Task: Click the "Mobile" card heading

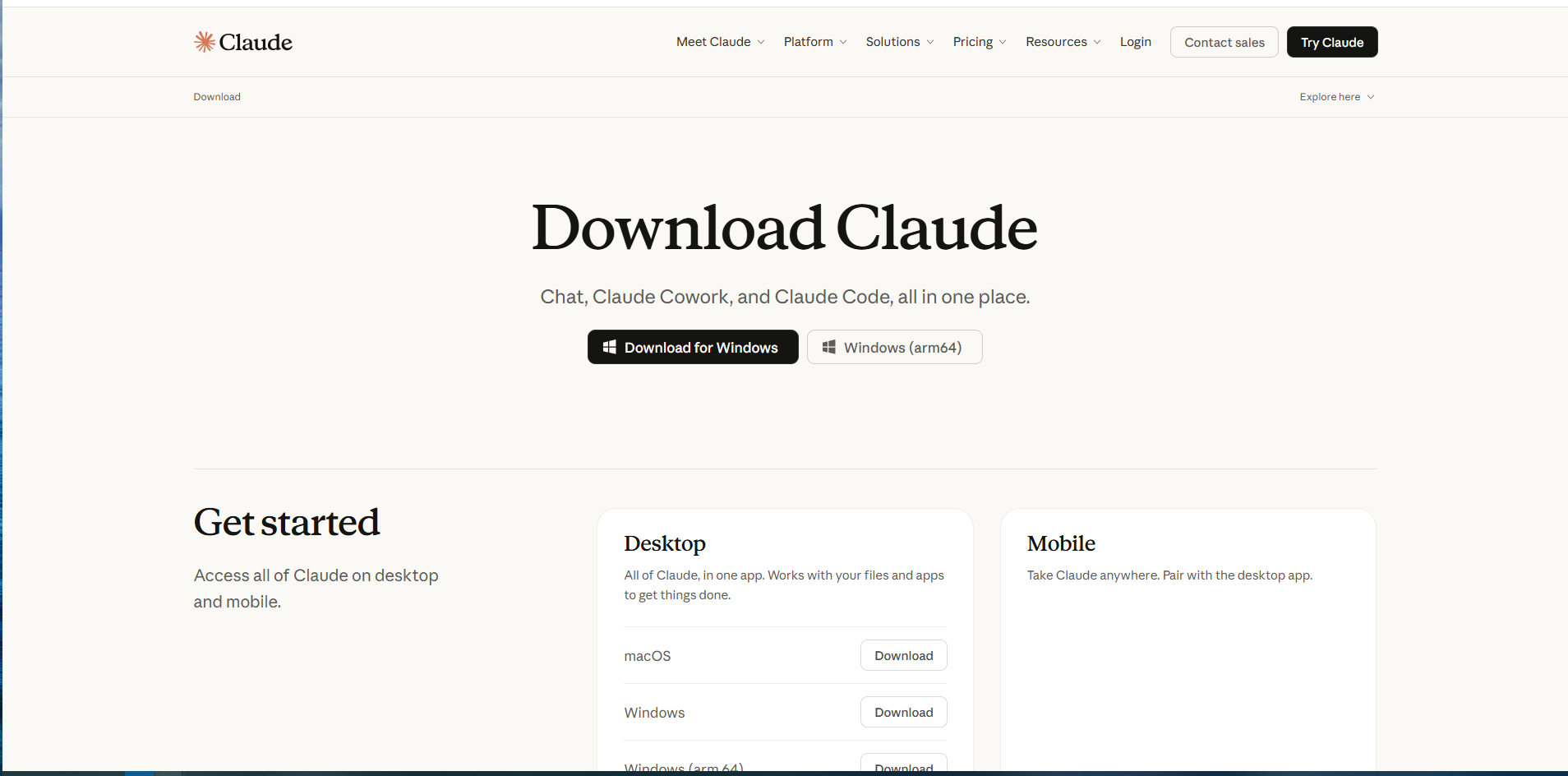Action: coord(1061,543)
